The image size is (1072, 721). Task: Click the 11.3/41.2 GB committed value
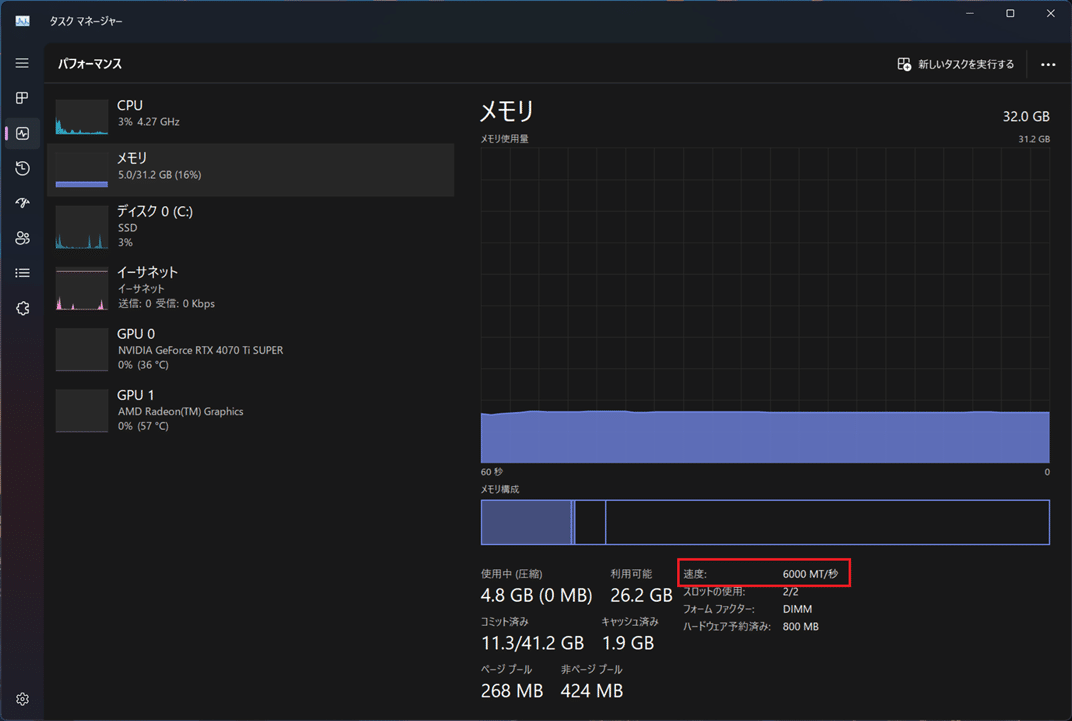[x=533, y=643]
